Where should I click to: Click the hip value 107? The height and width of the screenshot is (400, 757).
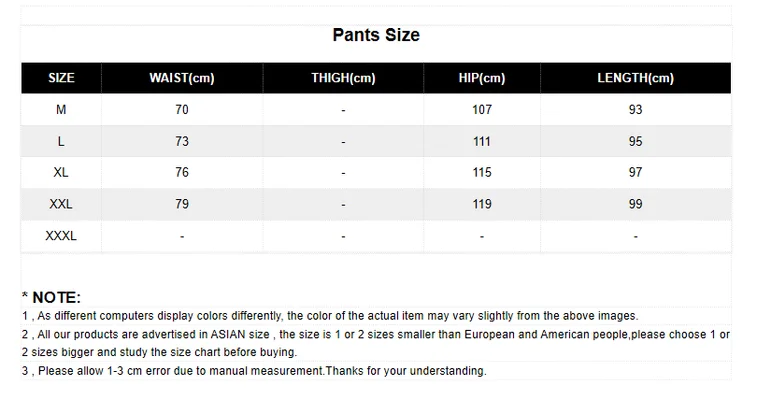[x=482, y=109]
